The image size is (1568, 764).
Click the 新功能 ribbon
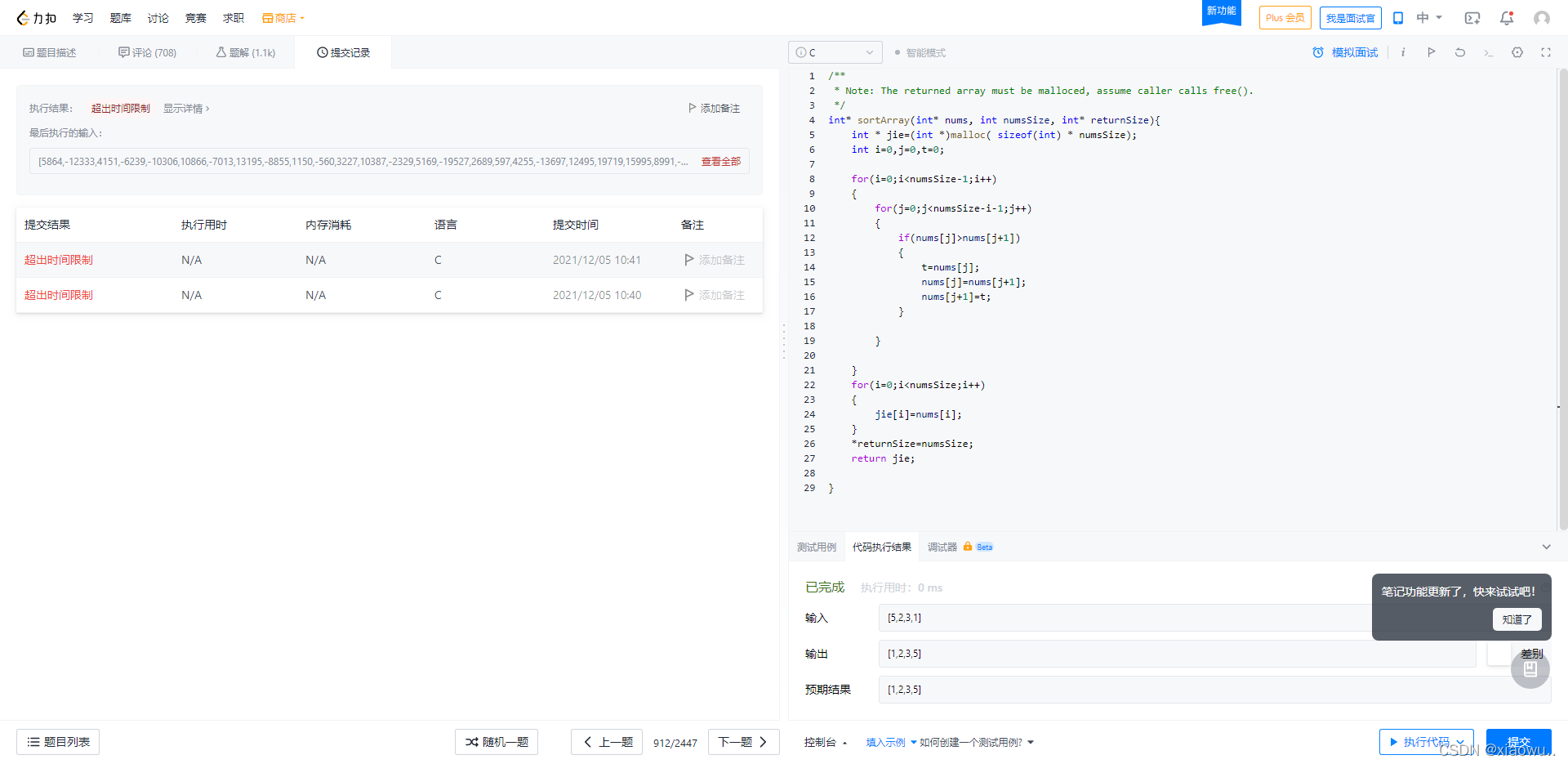(x=1222, y=11)
